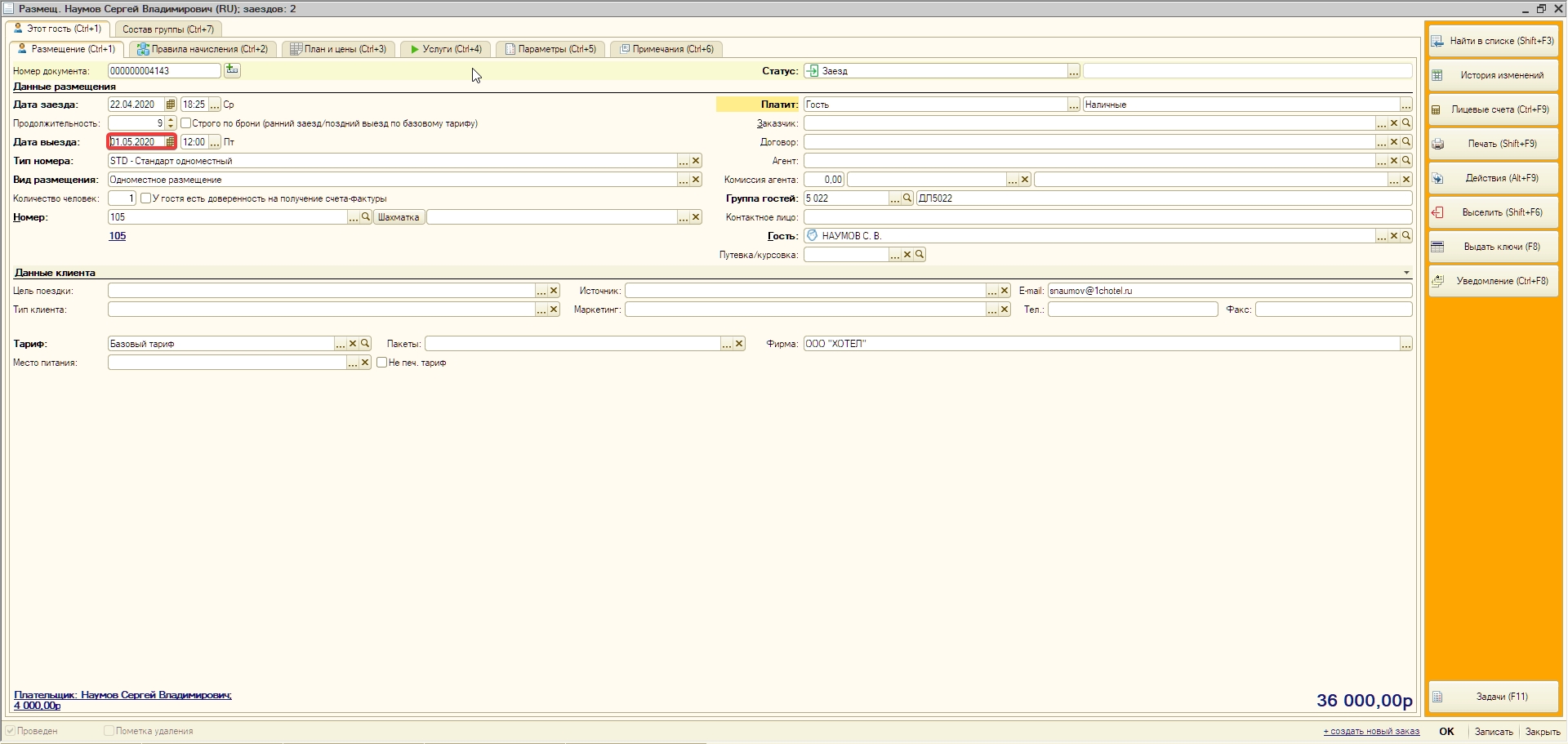1568x744 pixels.
Task: Open the История изменений button
Action: [1493, 75]
